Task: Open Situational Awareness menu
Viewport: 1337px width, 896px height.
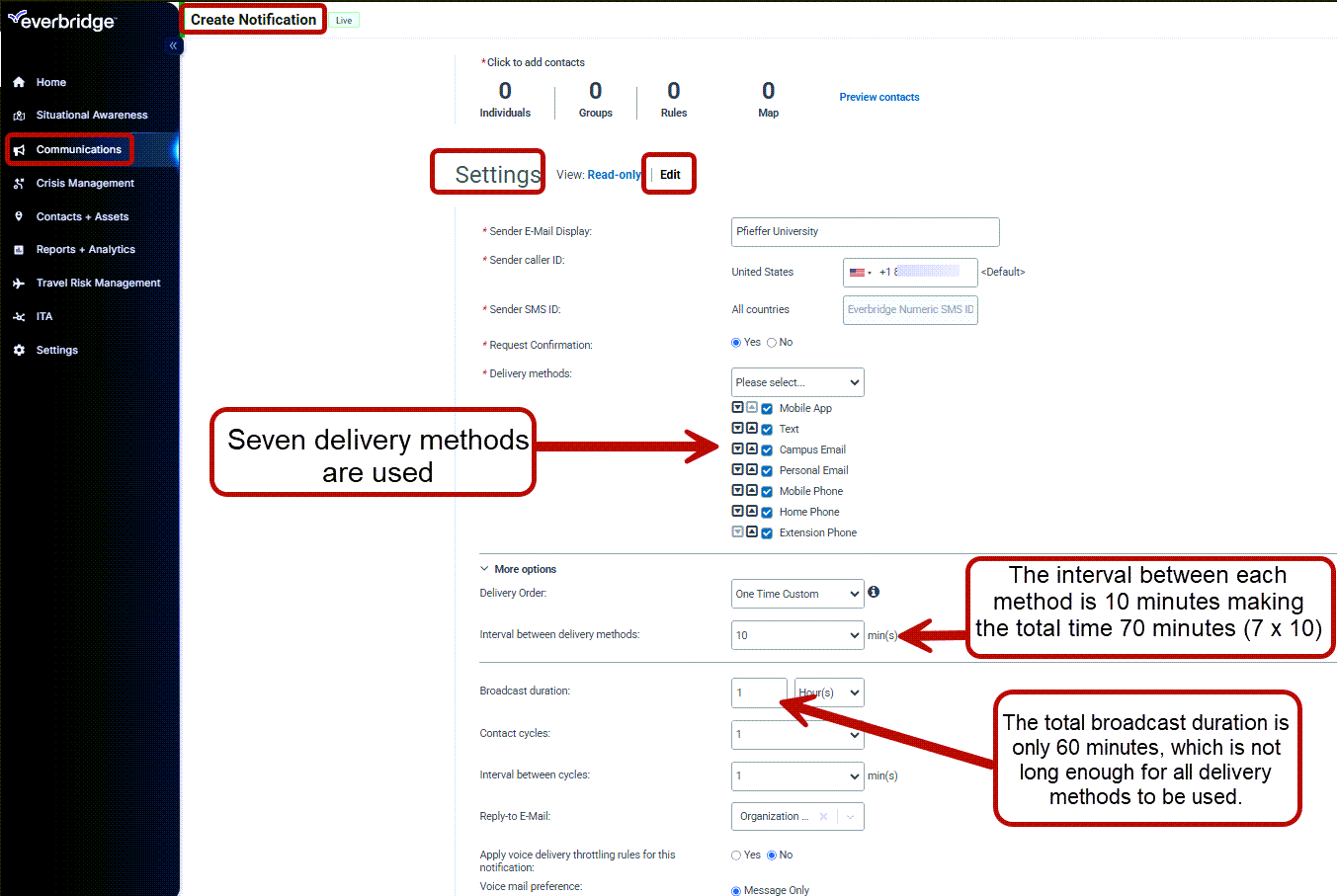Action: point(92,116)
